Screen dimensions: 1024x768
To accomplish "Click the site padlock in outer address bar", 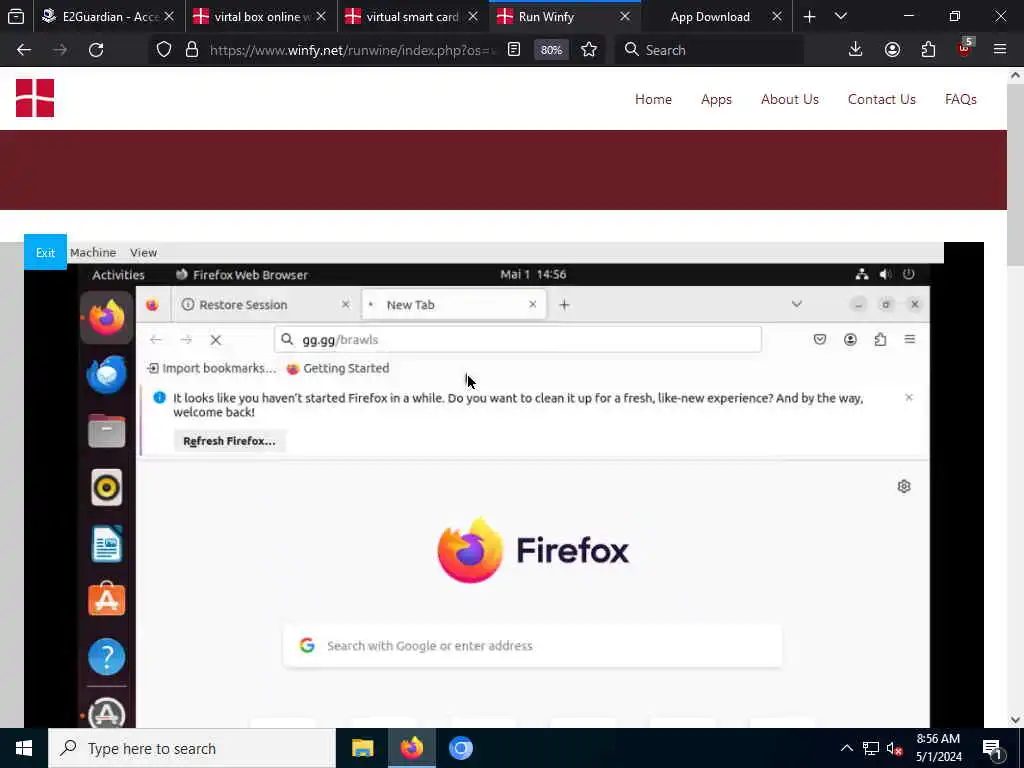I will (191, 50).
